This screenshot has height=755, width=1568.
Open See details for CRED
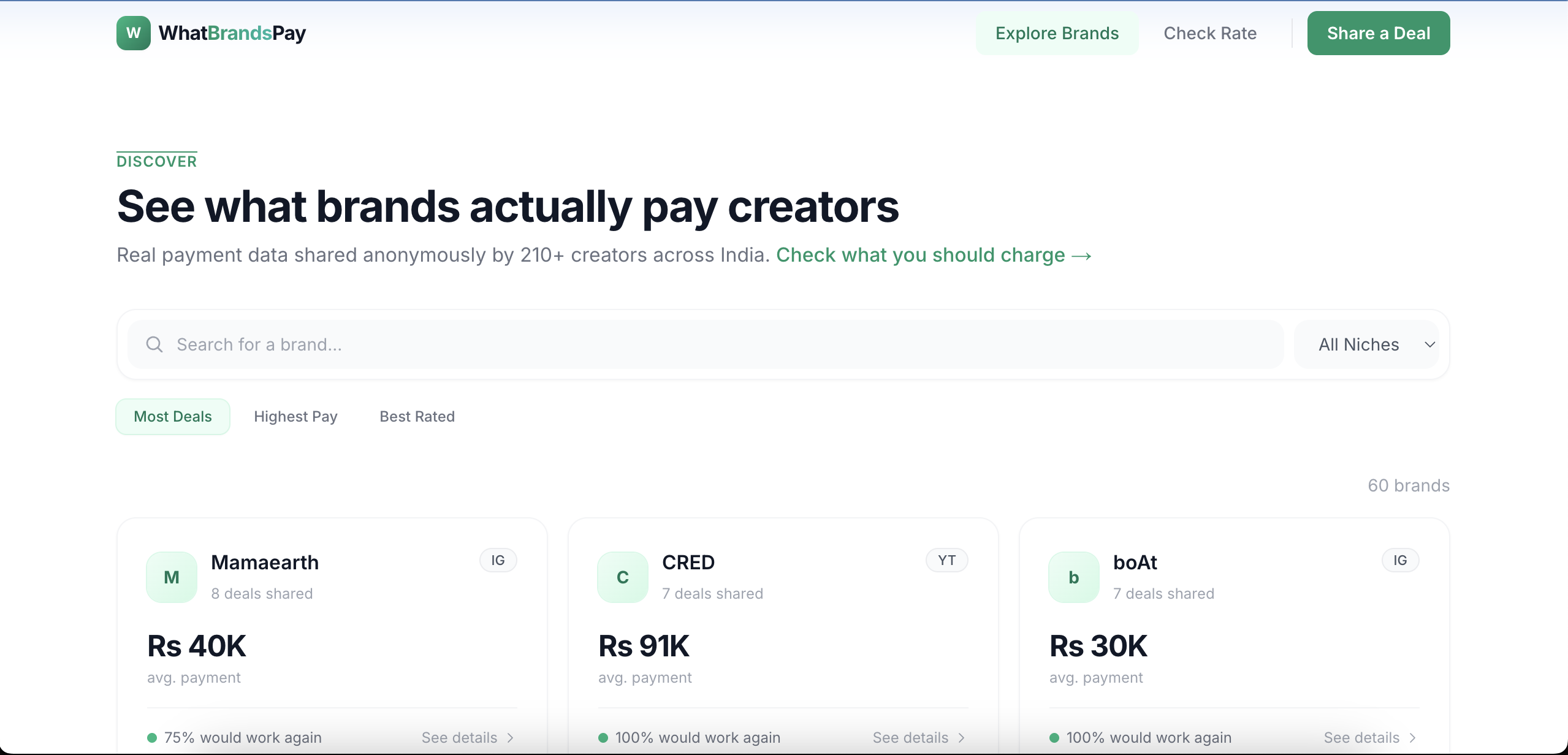(909, 737)
